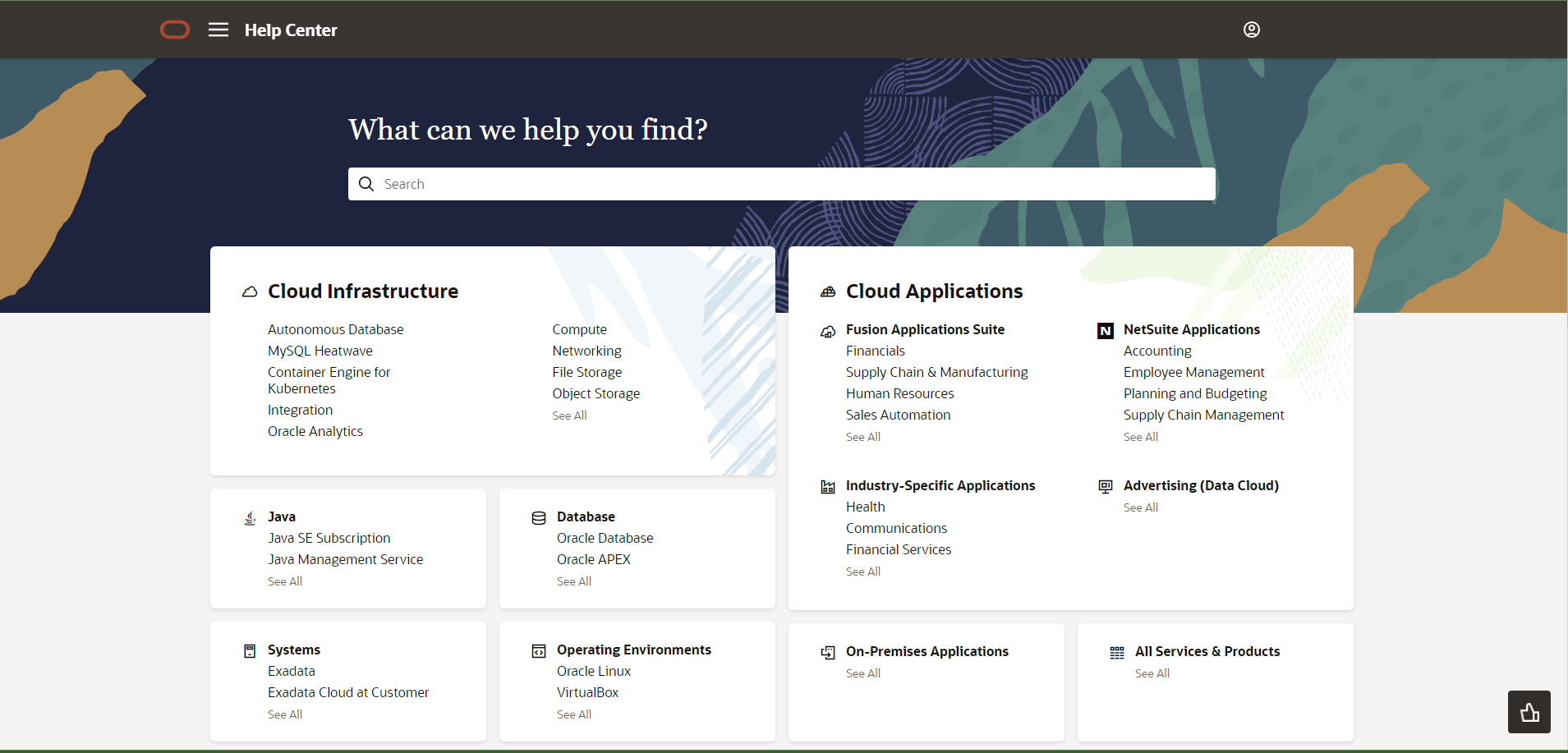This screenshot has width=1568, height=753.
Task: Click See All under Java
Action: (x=284, y=581)
